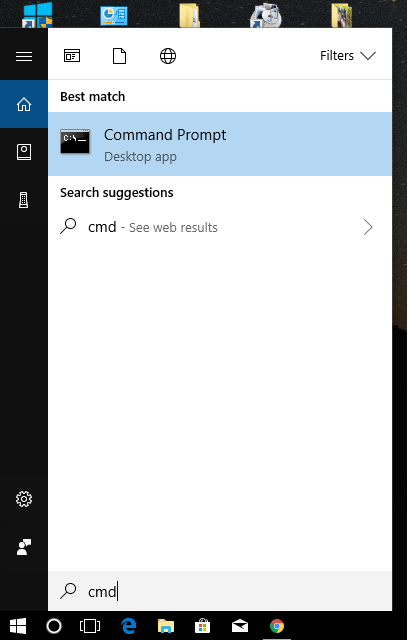Open Command Prompt best match result
Viewport: 408px width, 641px height.
coord(220,144)
